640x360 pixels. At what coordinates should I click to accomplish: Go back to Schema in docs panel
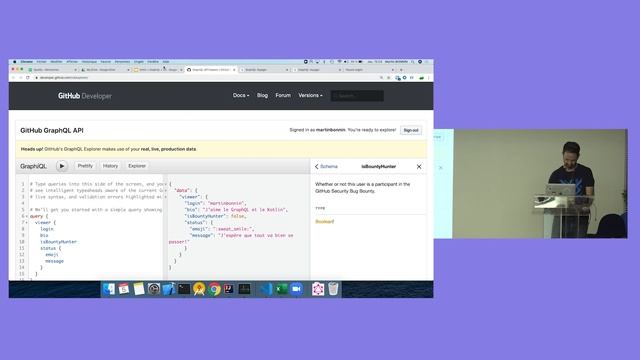(326, 167)
